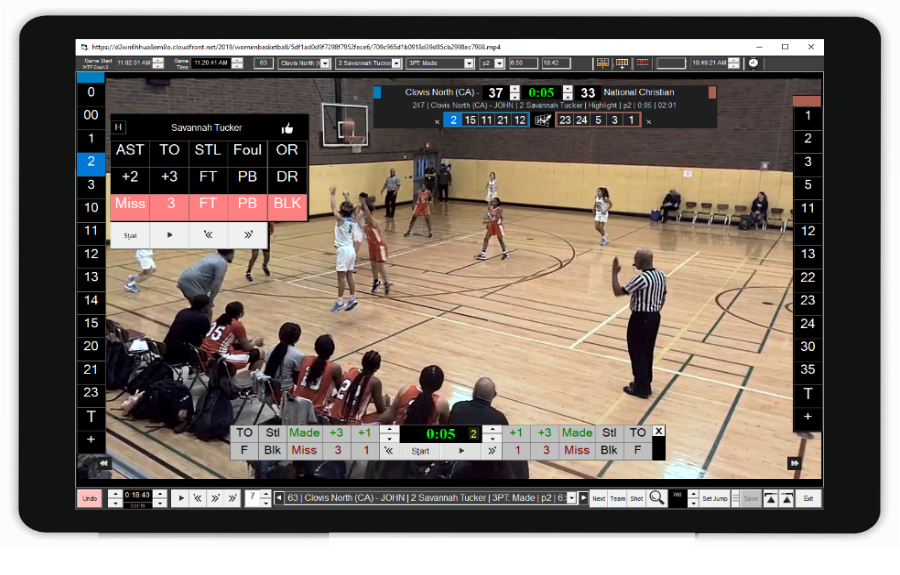Viewport: 900px width, 575px height.
Task: Adjust the Game Start time stepper
Action: (158, 63)
